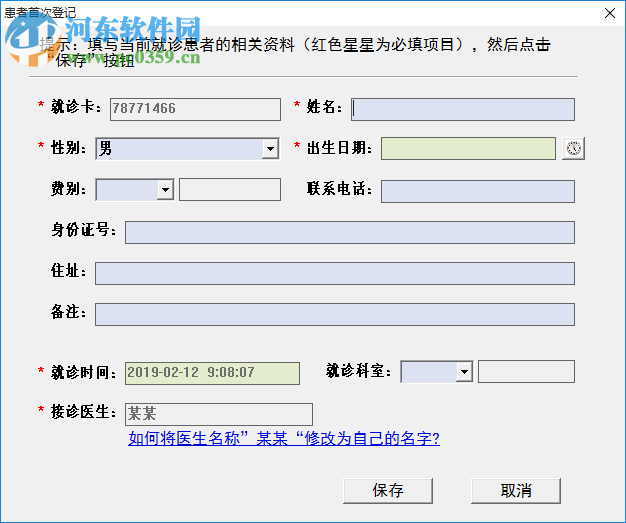Screen dimensions: 626x523
Task: Click the 就诊时间 label
Action: 83,372
